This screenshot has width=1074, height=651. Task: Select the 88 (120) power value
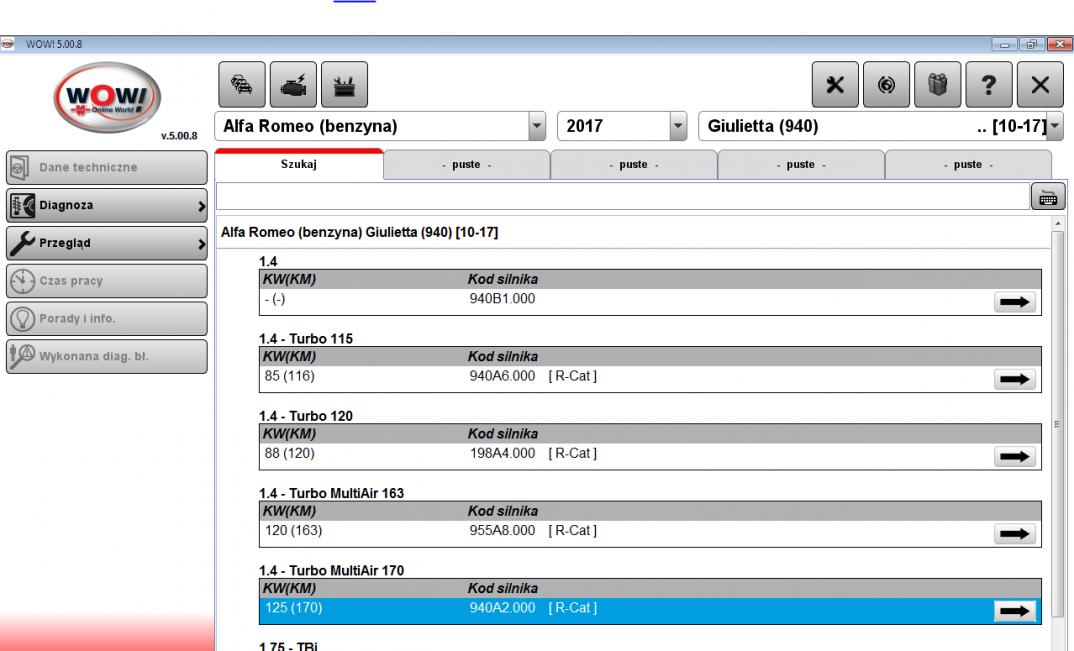(x=289, y=454)
